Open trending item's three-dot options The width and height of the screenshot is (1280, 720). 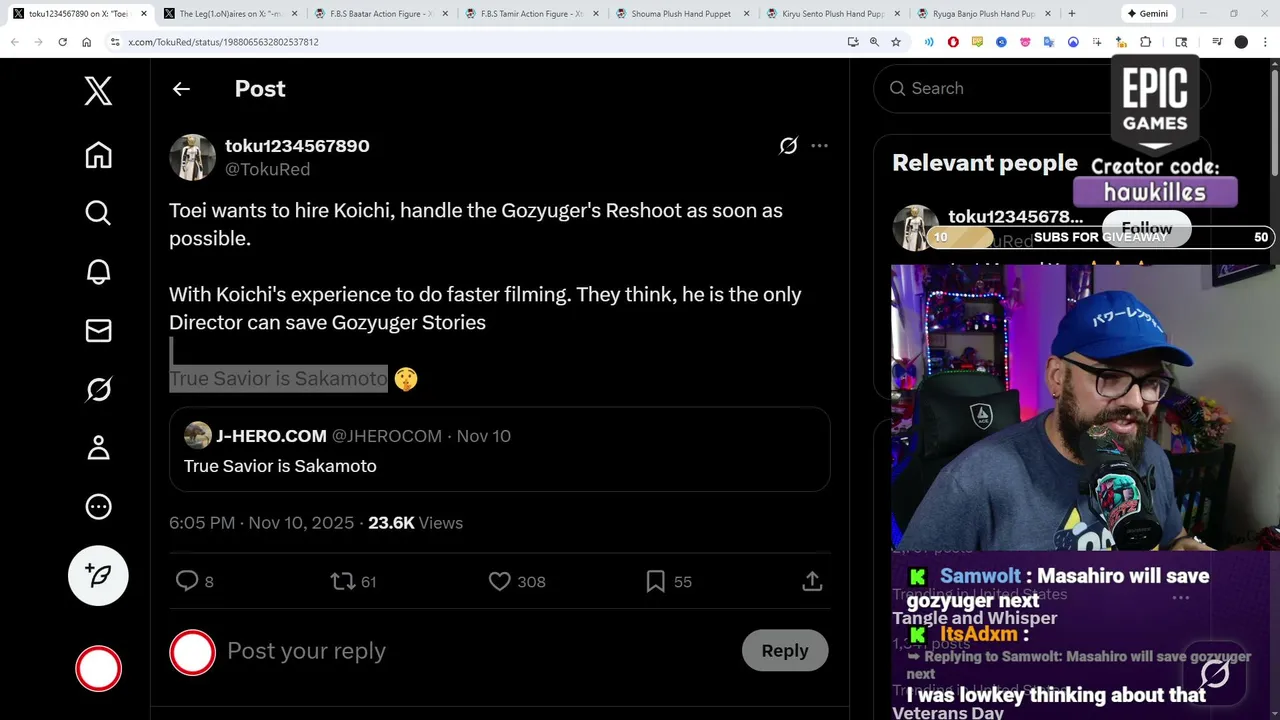point(1181,598)
